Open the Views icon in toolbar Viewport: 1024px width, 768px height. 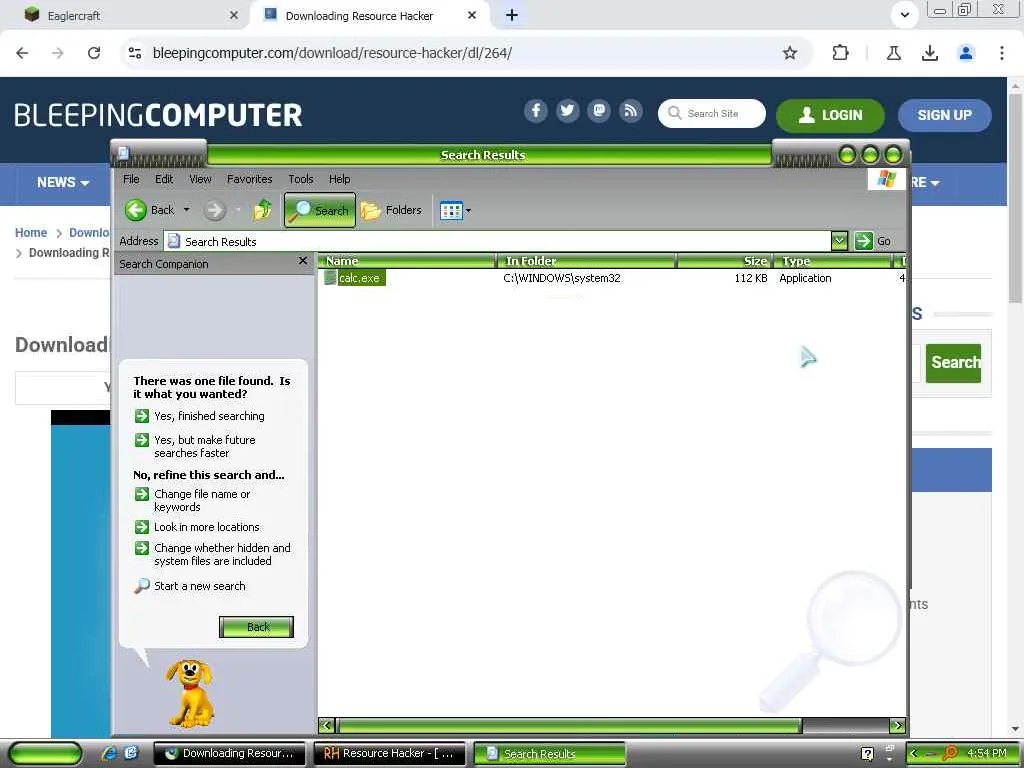pyautogui.click(x=451, y=210)
